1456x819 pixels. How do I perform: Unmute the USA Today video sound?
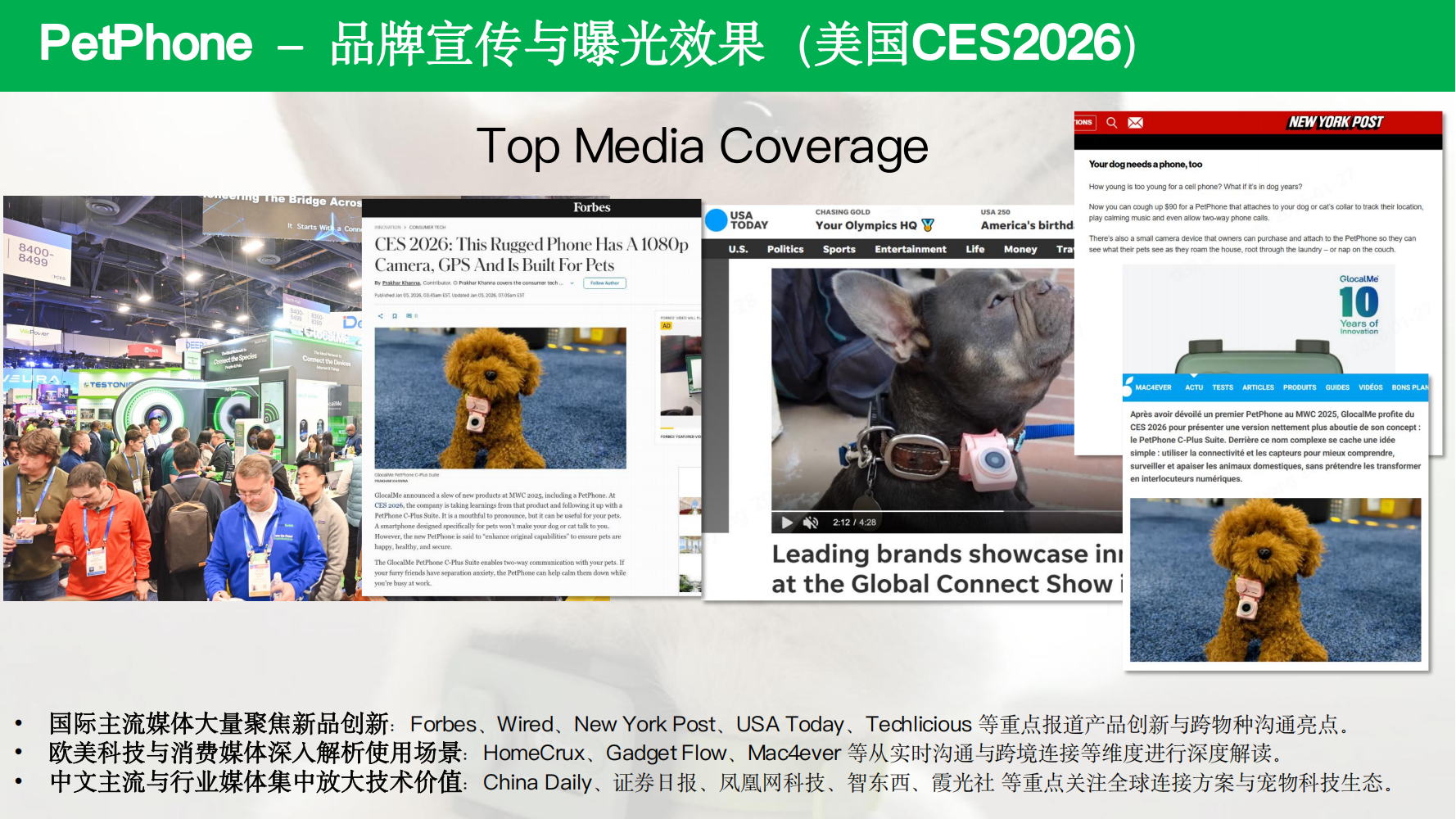[x=811, y=523]
